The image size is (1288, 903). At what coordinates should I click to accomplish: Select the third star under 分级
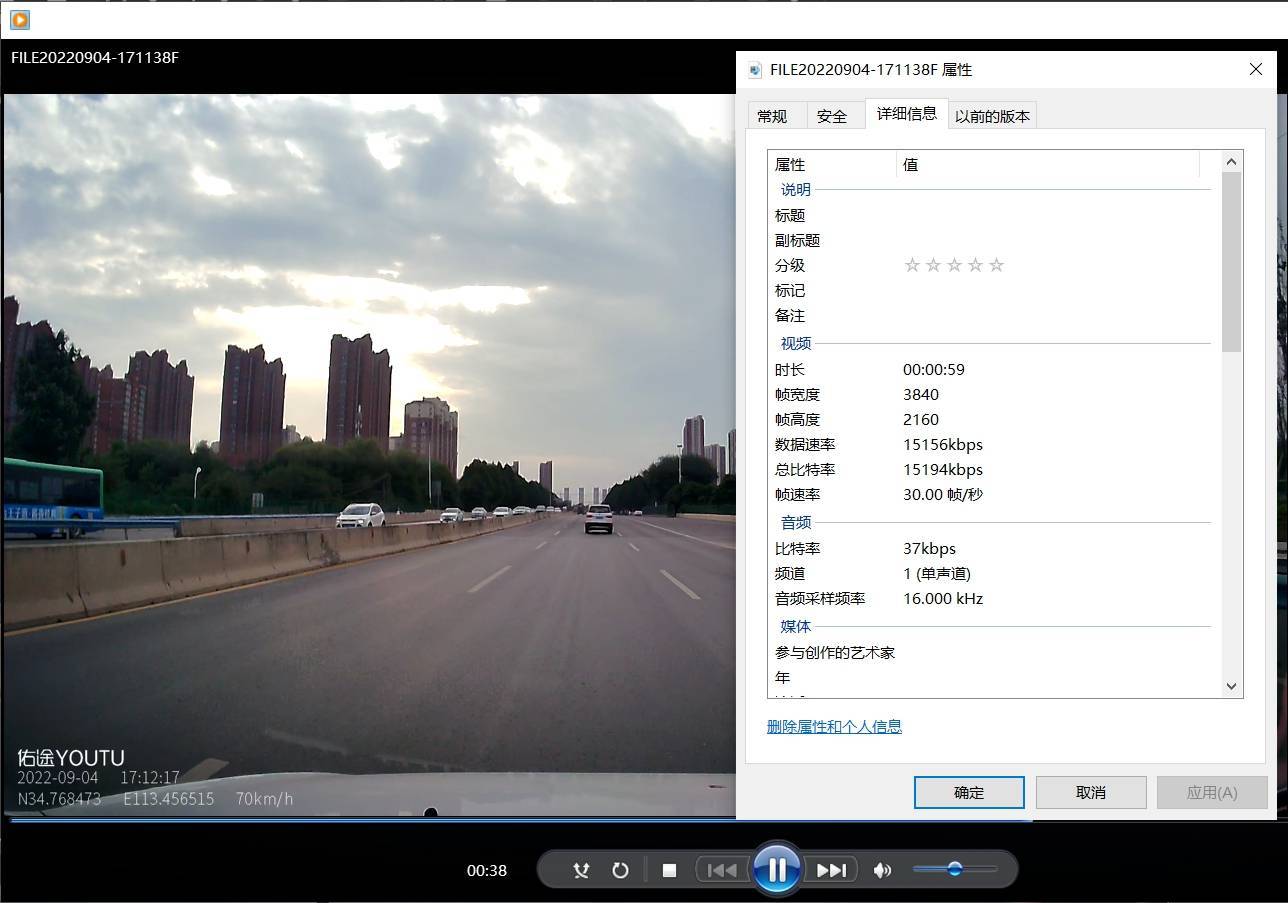pyautogui.click(x=954, y=264)
